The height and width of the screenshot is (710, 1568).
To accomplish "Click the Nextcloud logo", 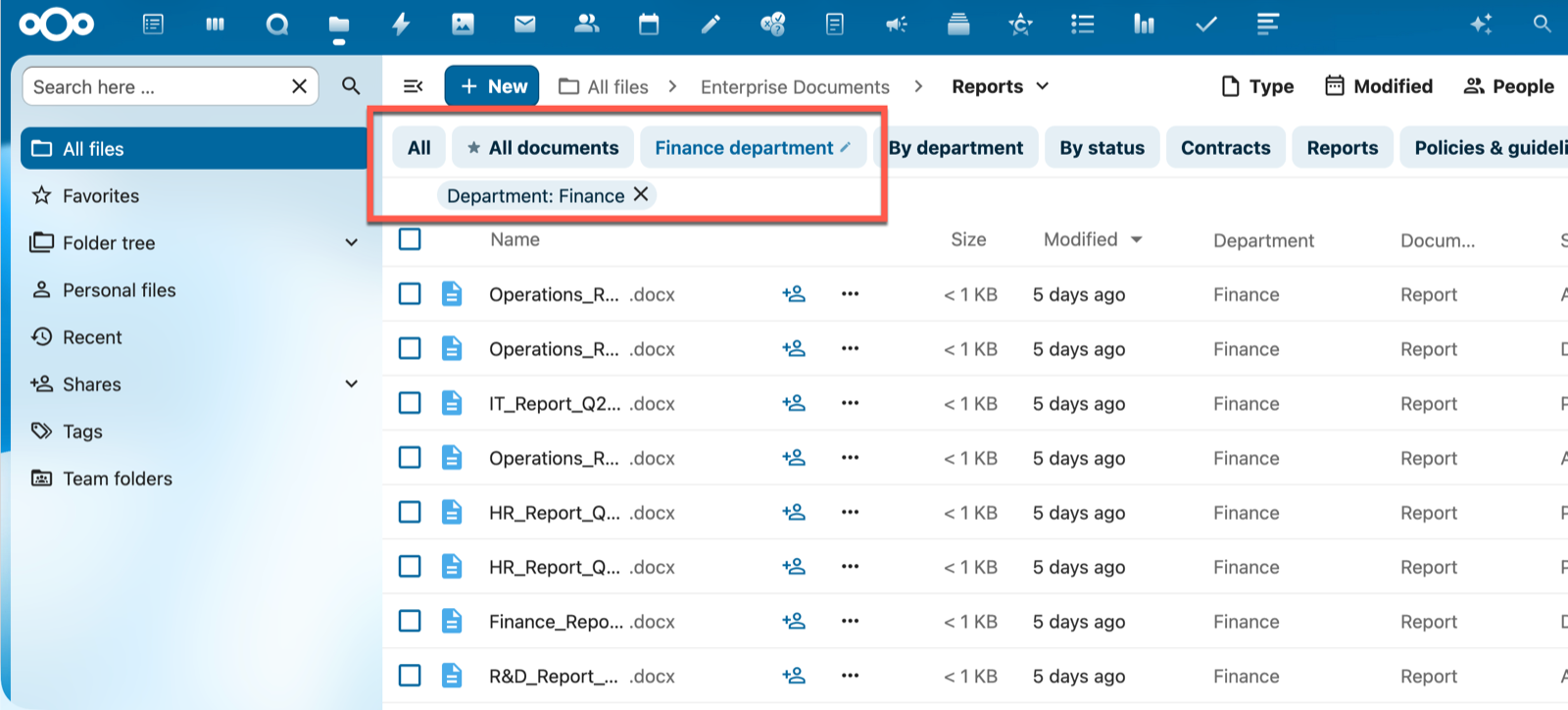I will [x=57, y=25].
